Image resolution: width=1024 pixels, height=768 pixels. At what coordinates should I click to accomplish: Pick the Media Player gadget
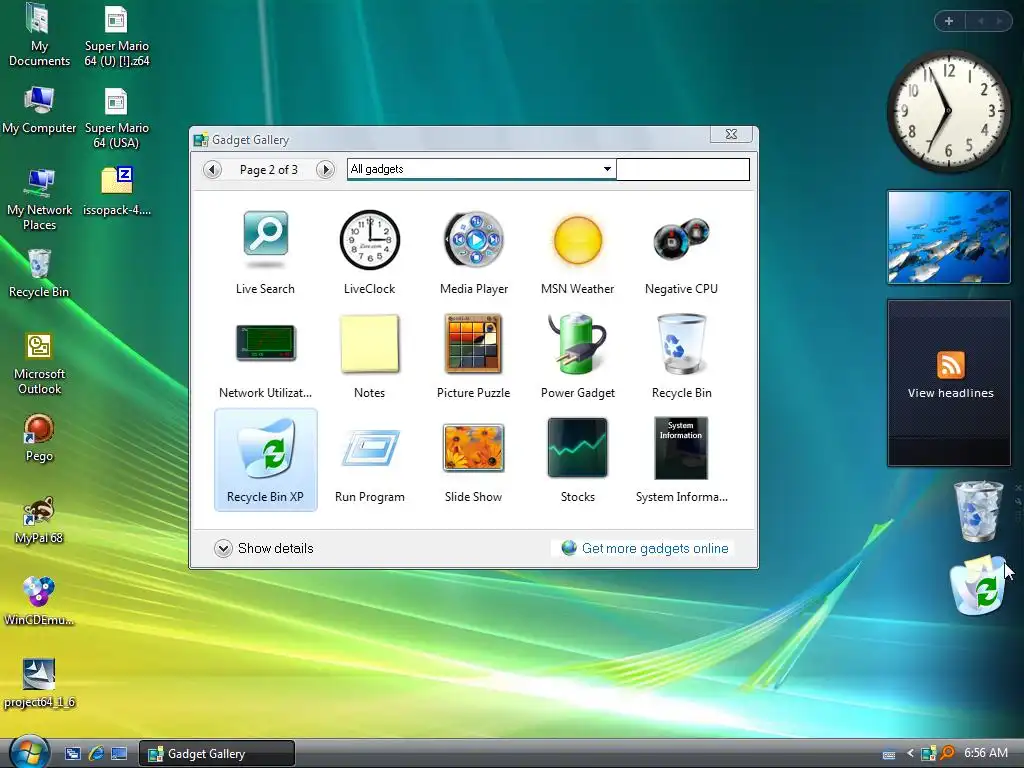point(473,253)
